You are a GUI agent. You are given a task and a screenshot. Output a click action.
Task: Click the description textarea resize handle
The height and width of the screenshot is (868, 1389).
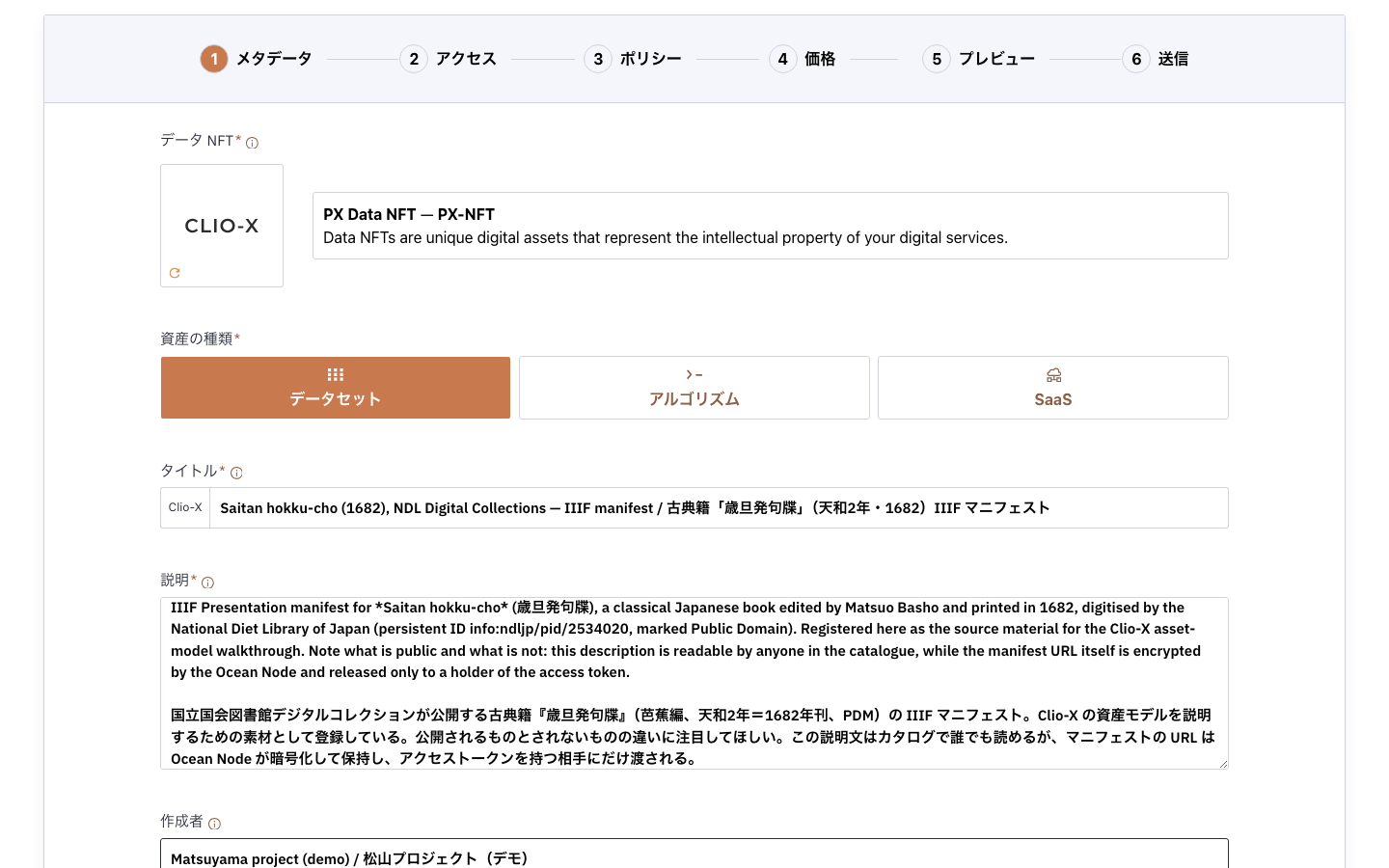(1223, 764)
